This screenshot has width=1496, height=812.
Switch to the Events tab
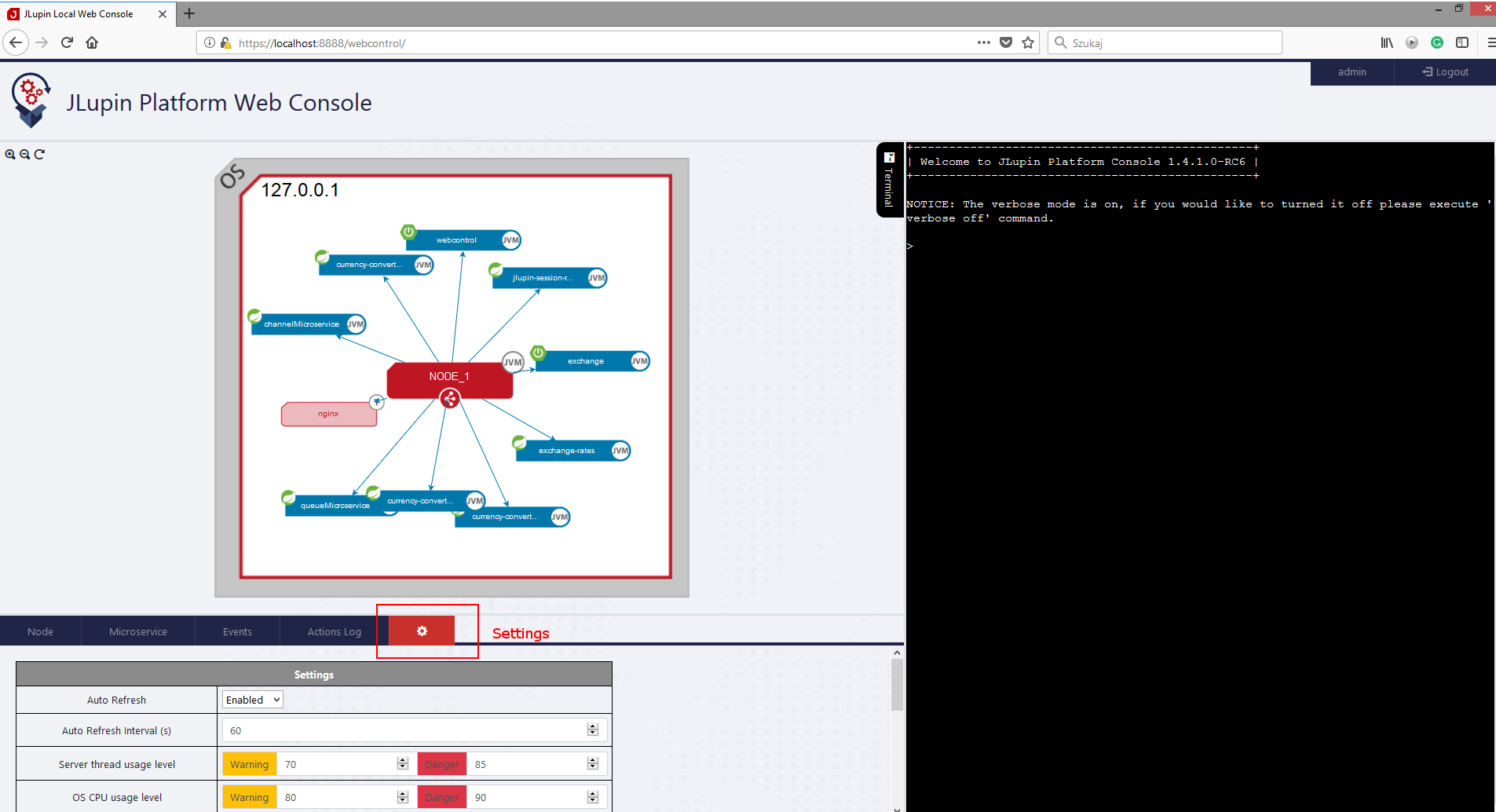[x=237, y=631]
